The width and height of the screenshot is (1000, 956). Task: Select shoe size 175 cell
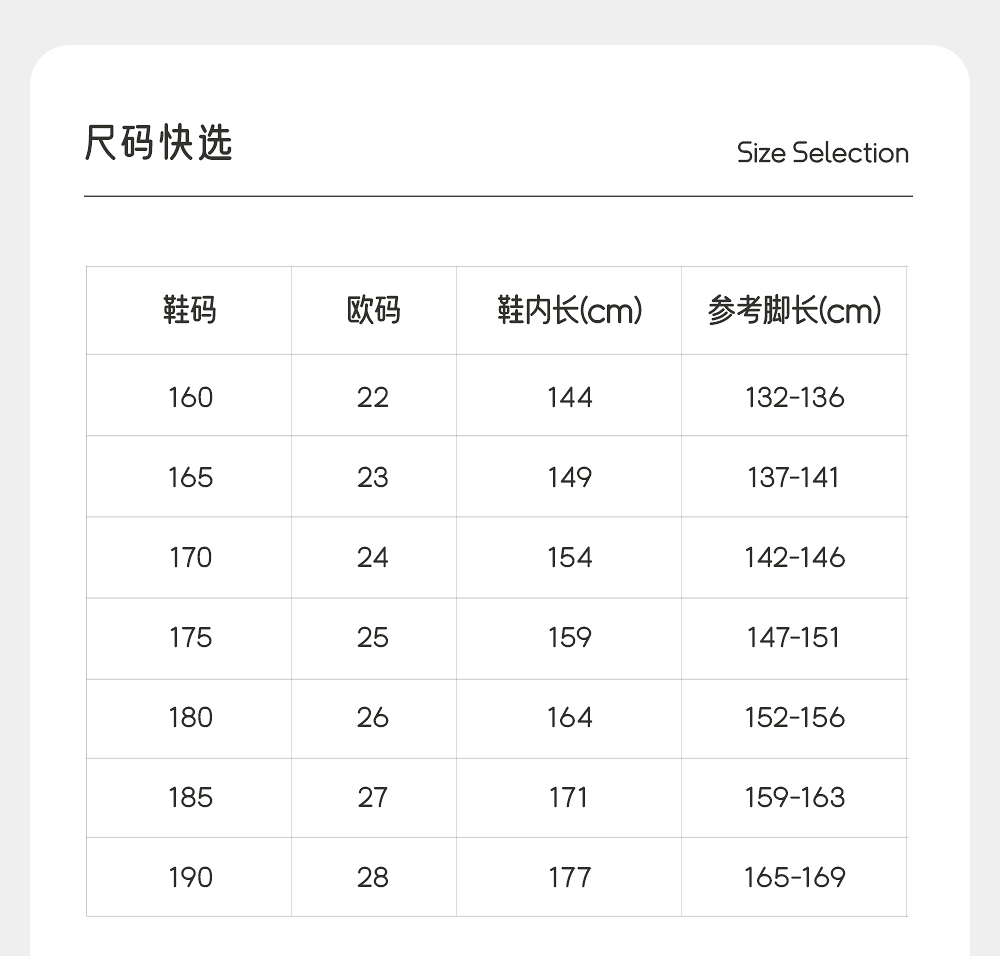click(x=190, y=637)
